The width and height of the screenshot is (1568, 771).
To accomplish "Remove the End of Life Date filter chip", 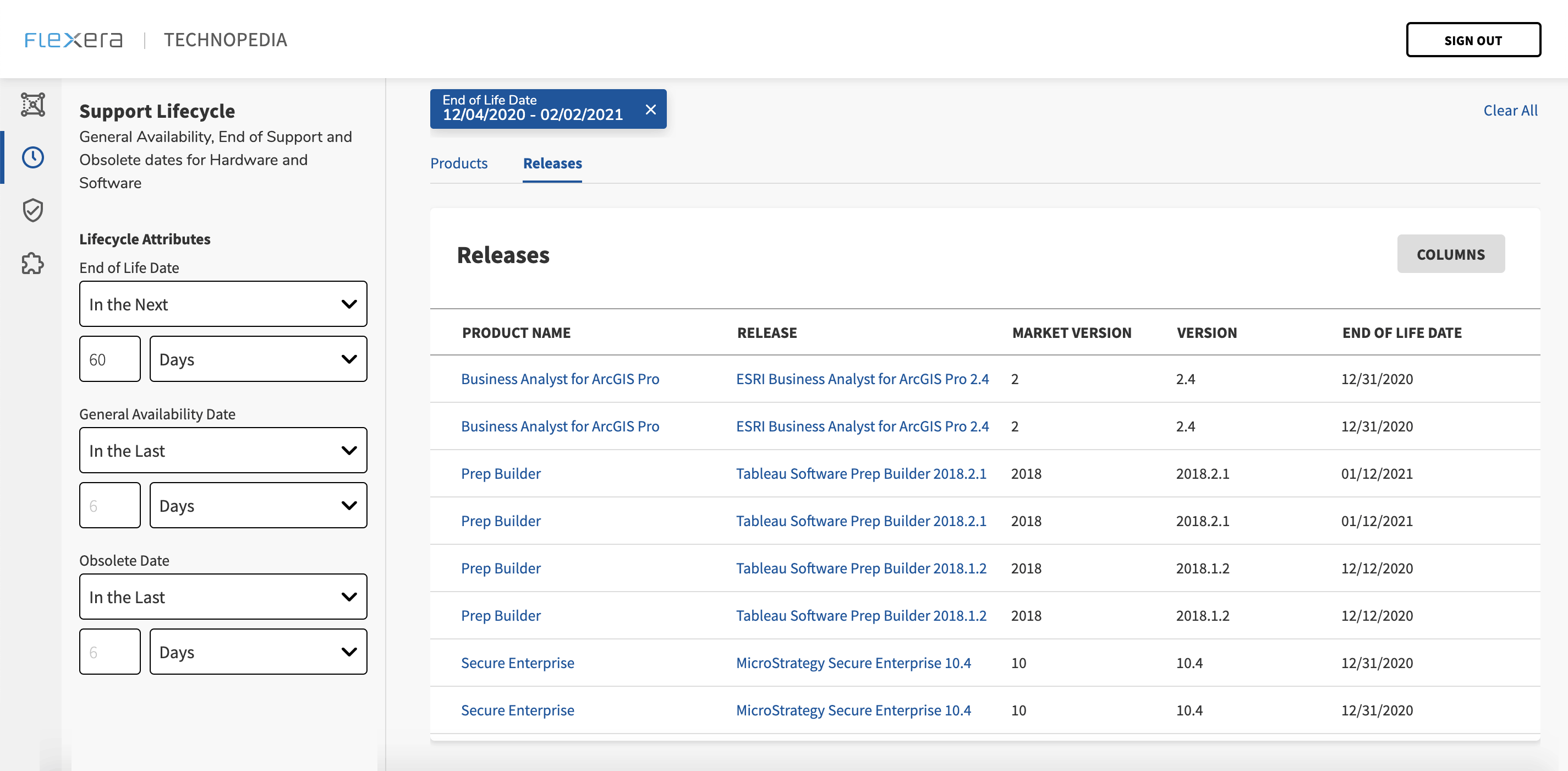I will pyautogui.click(x=650, y=110).
